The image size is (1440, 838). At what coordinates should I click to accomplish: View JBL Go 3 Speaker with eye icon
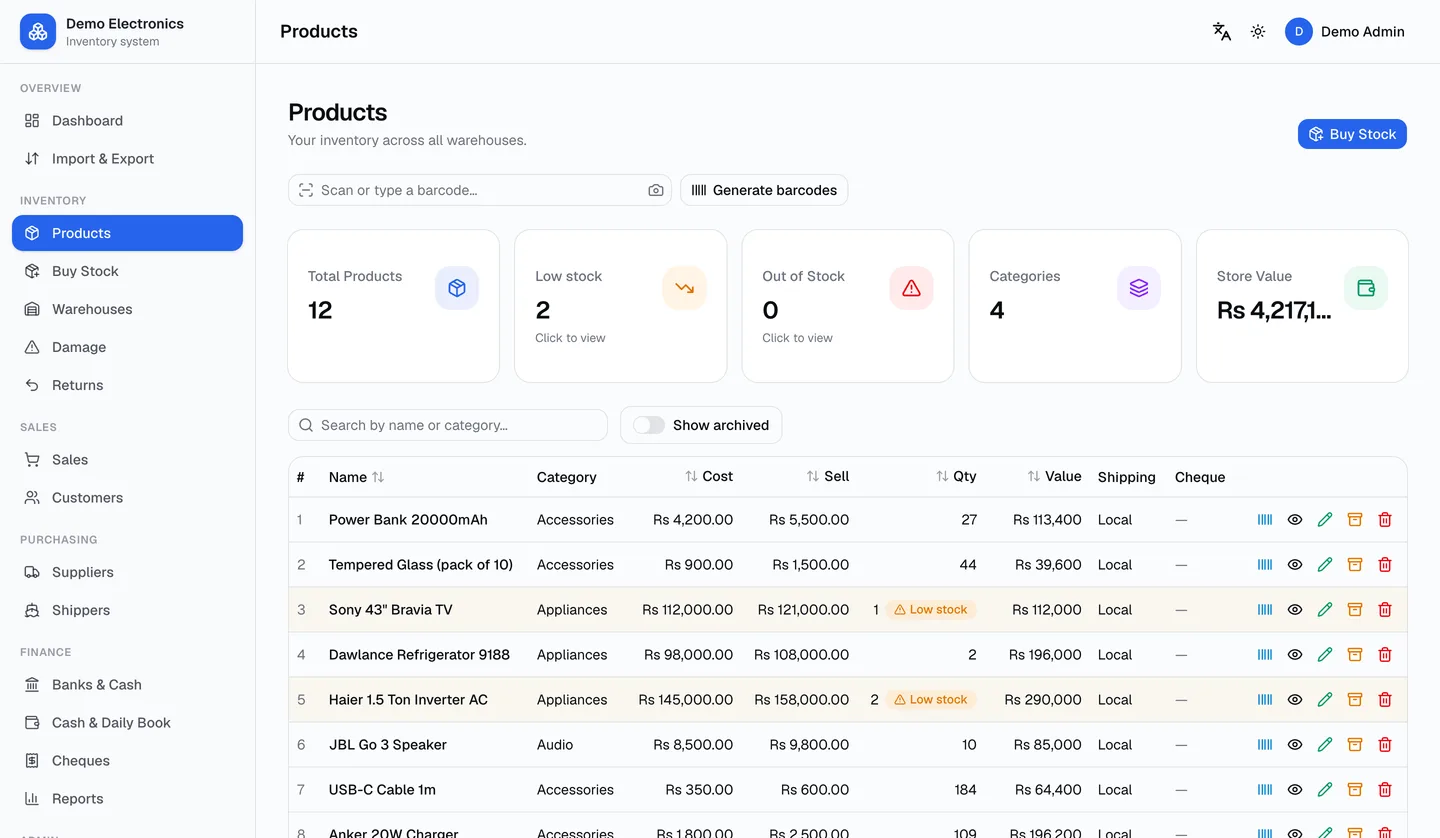click(x=1295, y=745)
